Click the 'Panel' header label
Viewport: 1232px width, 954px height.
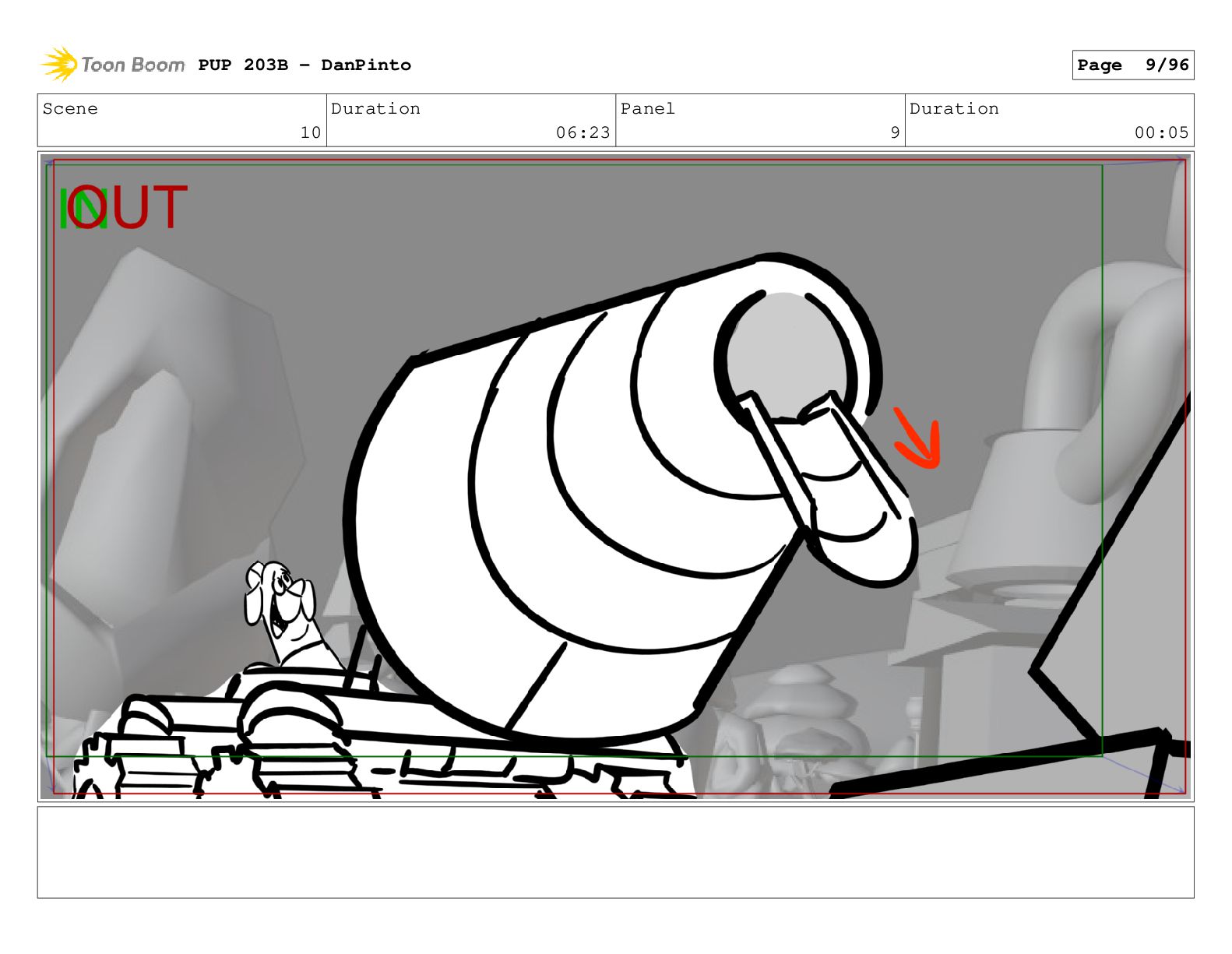coord(648,109)
